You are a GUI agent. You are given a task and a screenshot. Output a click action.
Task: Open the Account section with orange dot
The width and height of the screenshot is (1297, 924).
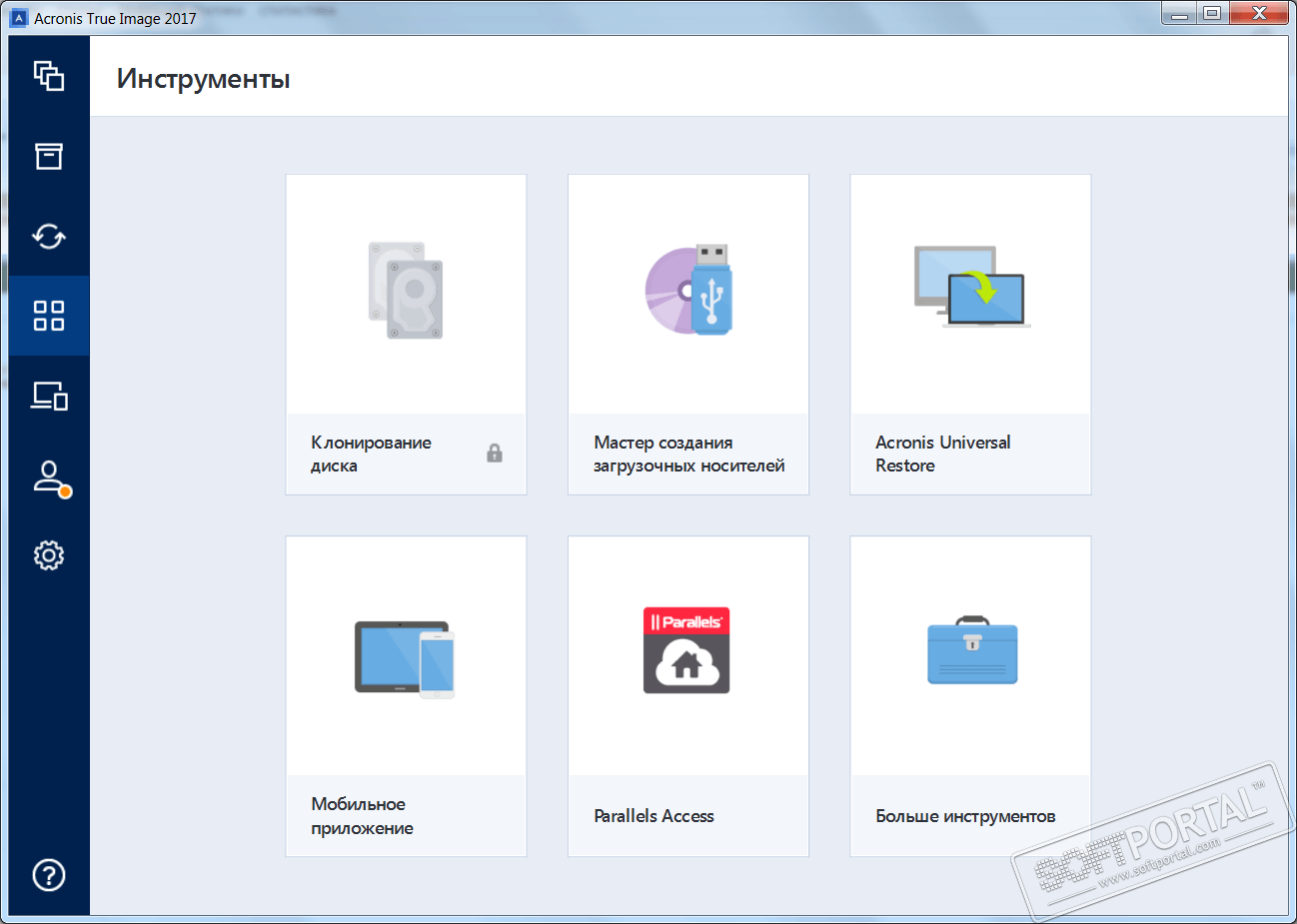[x=50, y=477]
